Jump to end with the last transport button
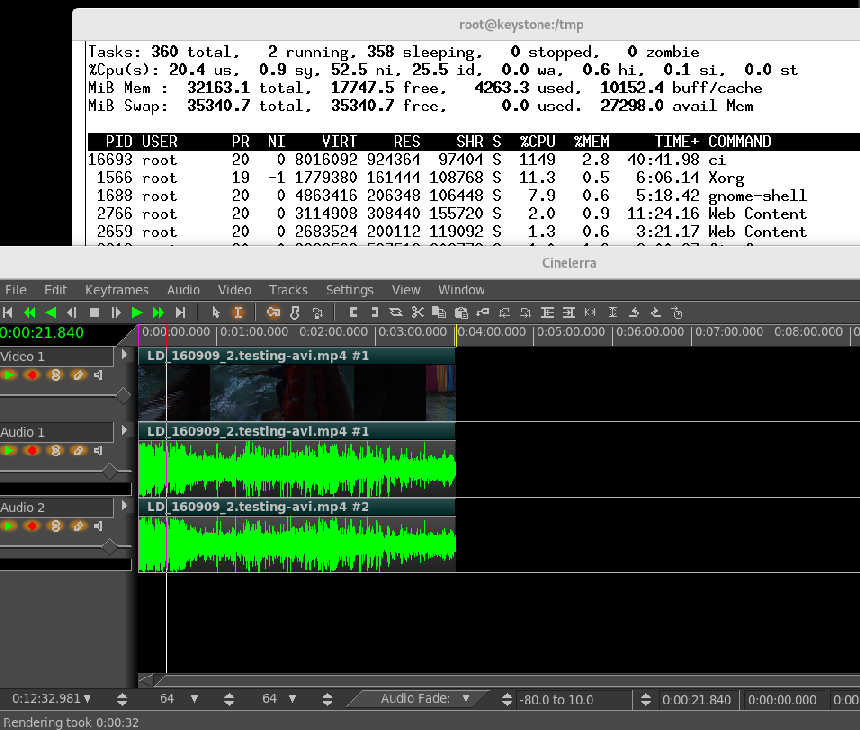 click(x=181, y=313)
